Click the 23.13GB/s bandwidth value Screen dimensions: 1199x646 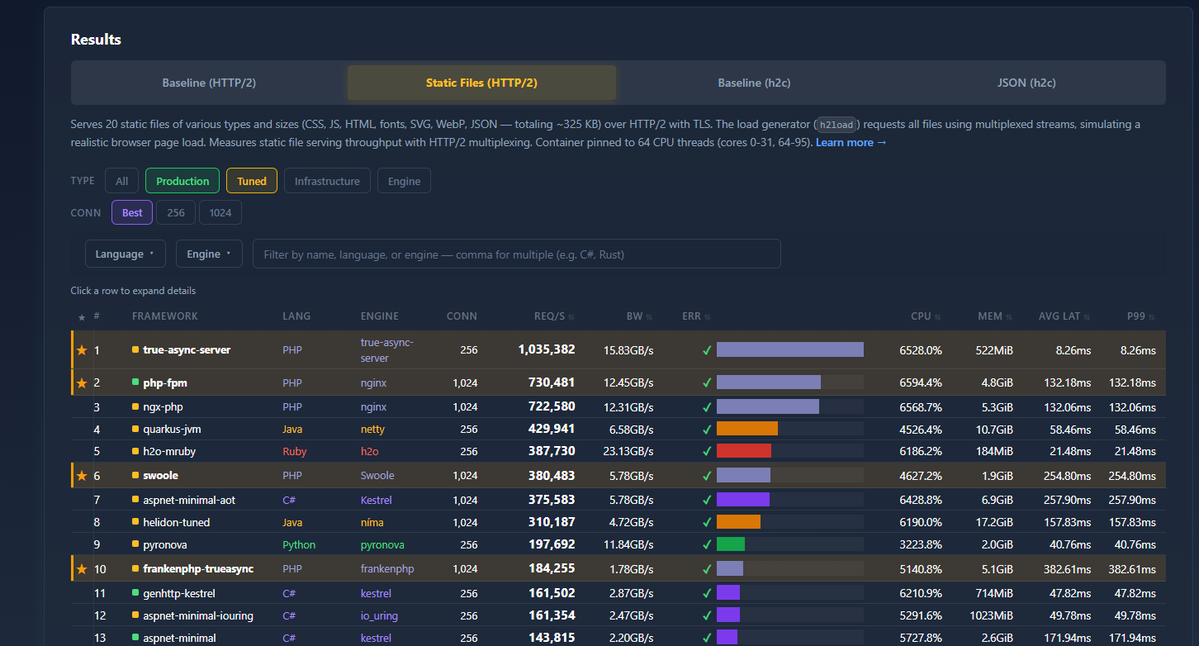(628, 452)
